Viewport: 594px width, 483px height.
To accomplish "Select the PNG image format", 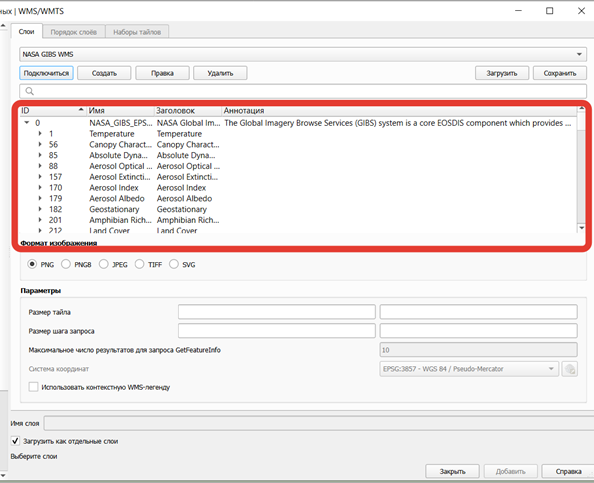I will point(32,264).
